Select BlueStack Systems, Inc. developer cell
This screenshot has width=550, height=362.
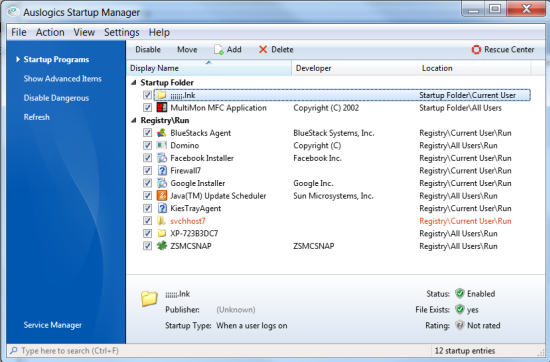tap(334, 133)
